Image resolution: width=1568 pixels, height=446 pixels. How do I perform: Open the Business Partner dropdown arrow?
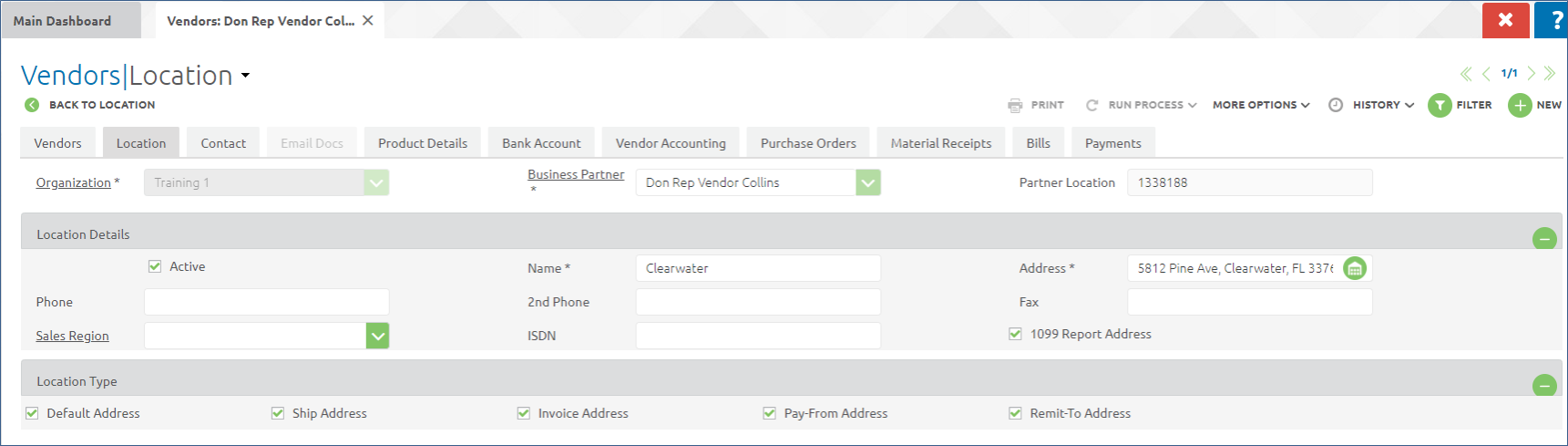[x=868, y=182]
